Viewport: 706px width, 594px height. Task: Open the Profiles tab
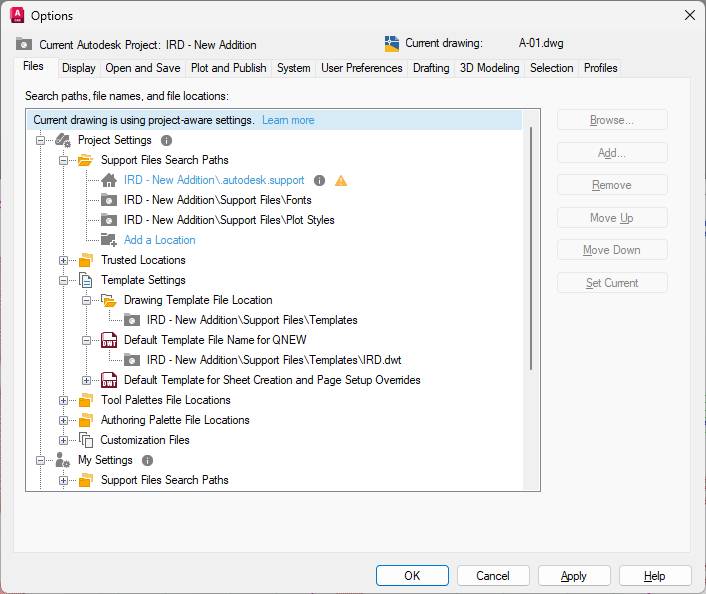(x=600, y=68)
